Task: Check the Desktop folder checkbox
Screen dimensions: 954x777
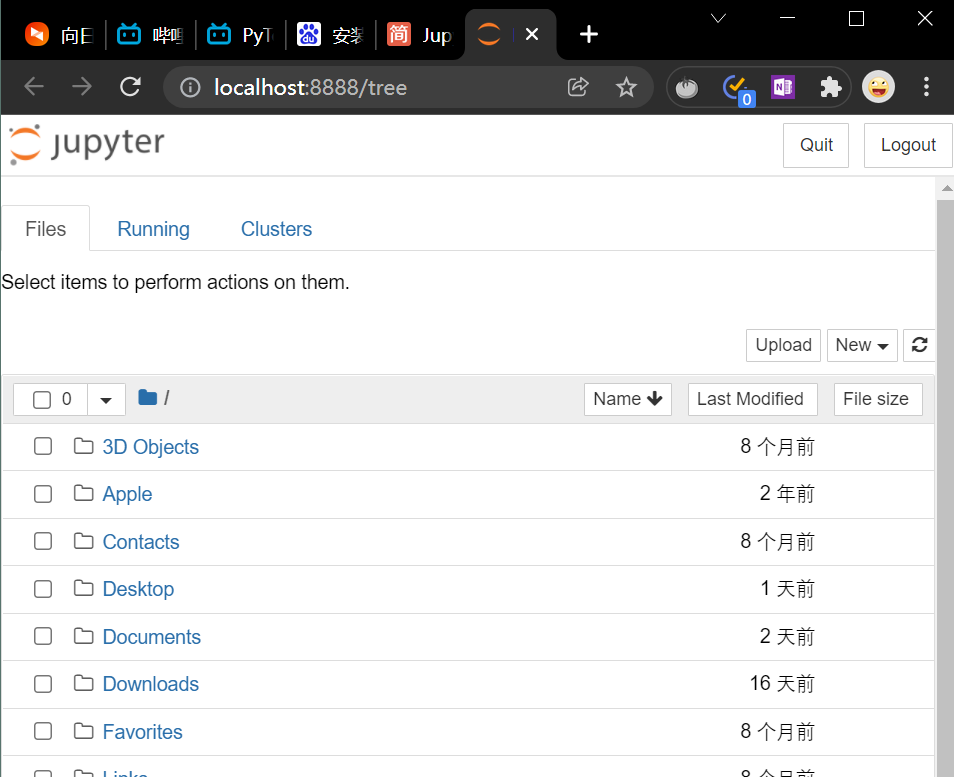Action: point(43,589)
